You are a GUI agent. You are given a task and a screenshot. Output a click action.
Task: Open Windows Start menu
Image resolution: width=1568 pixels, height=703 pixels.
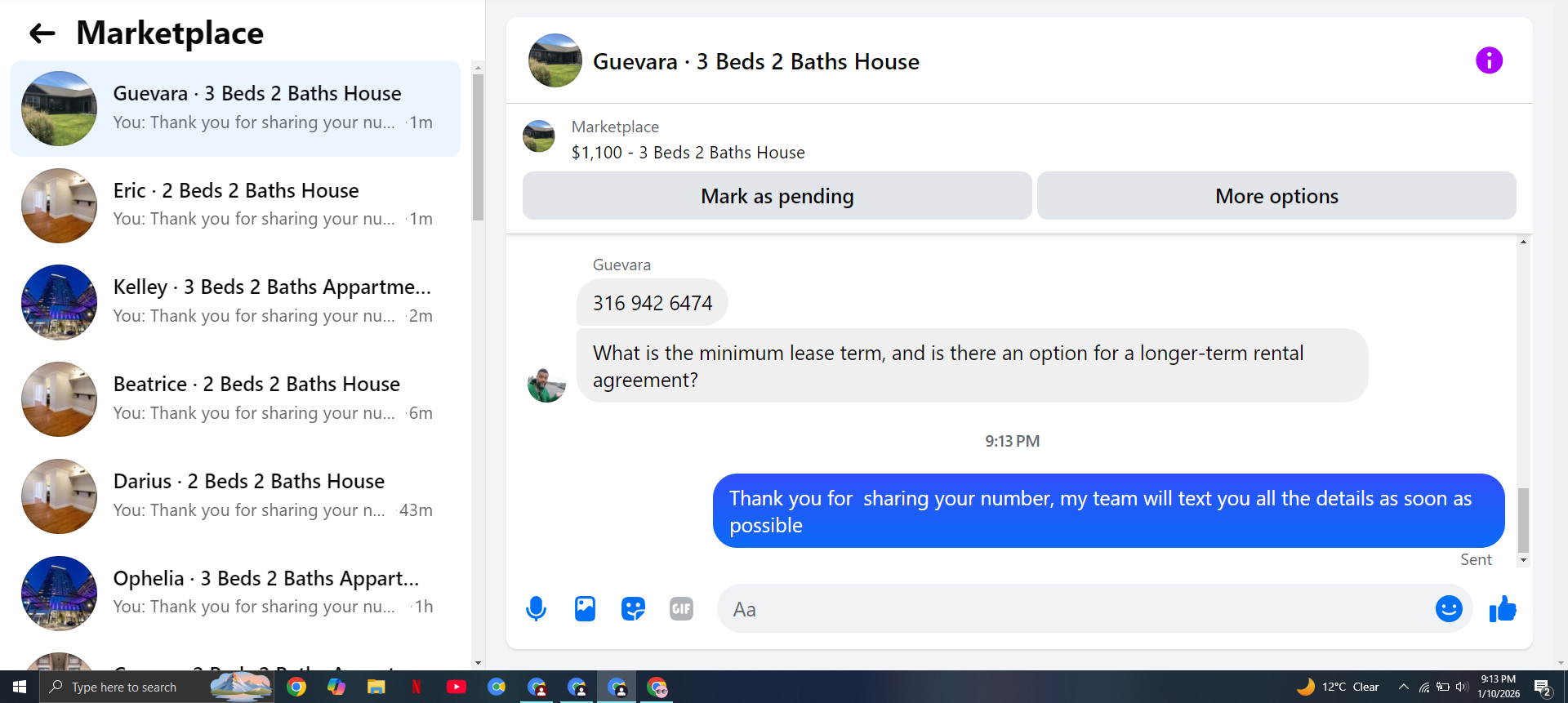coord(20,687)
